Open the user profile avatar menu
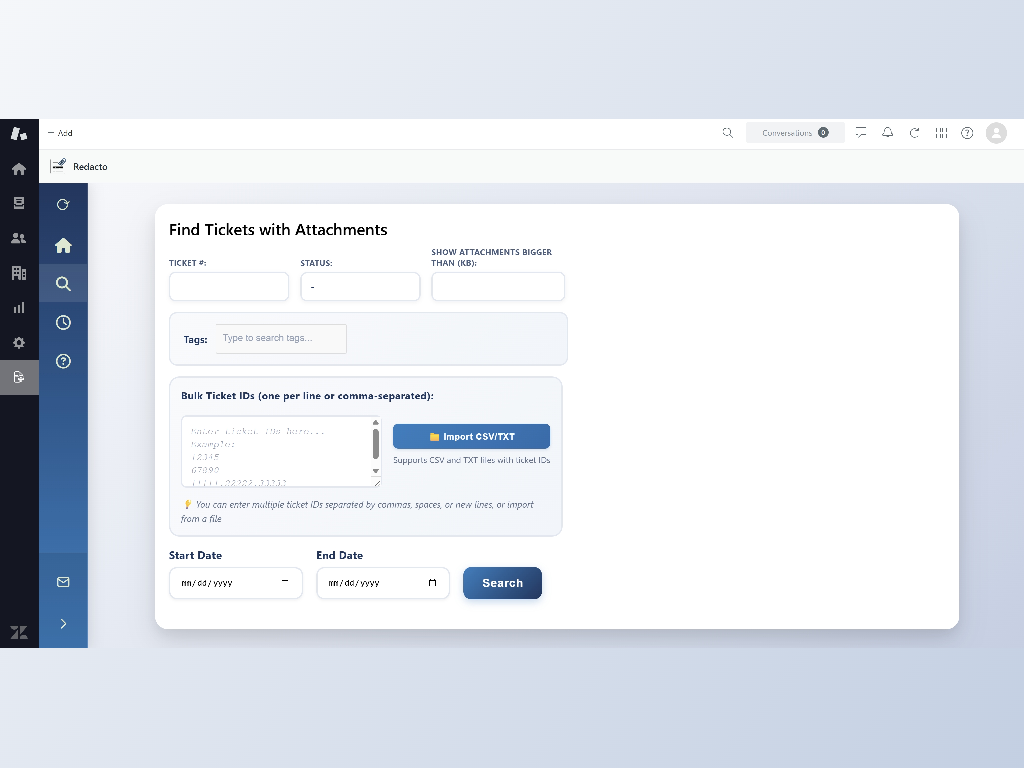Screen dimensions: 1024x768 996,133
